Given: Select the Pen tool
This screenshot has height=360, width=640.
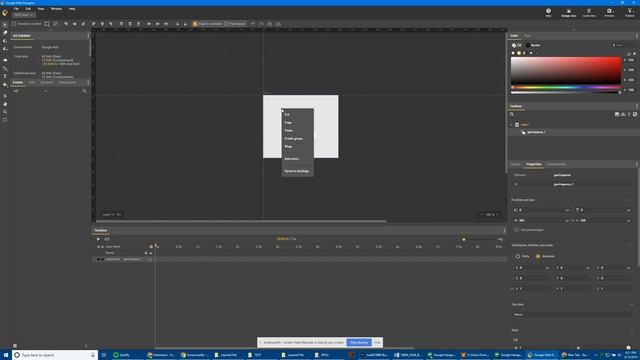Looking at the screenshot, I should click(5, 68).
